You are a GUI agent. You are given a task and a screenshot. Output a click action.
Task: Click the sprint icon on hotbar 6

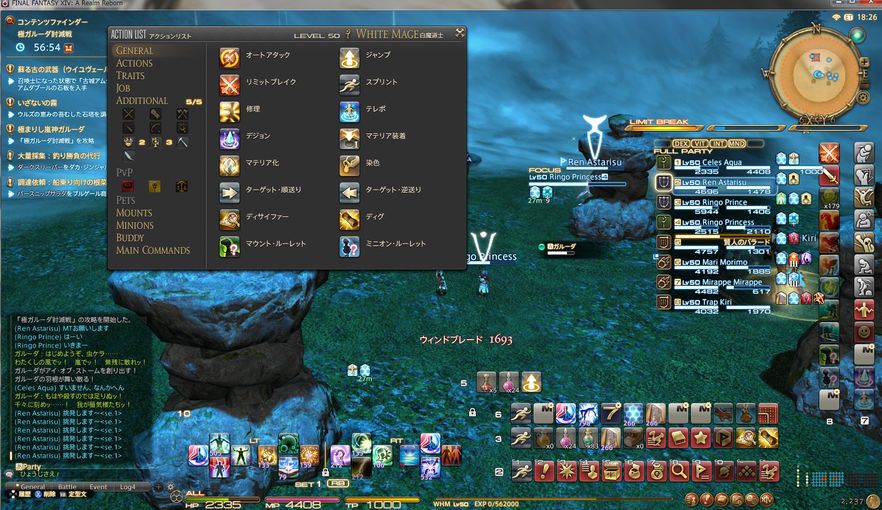pyautogui.click(x=521, y=413)
